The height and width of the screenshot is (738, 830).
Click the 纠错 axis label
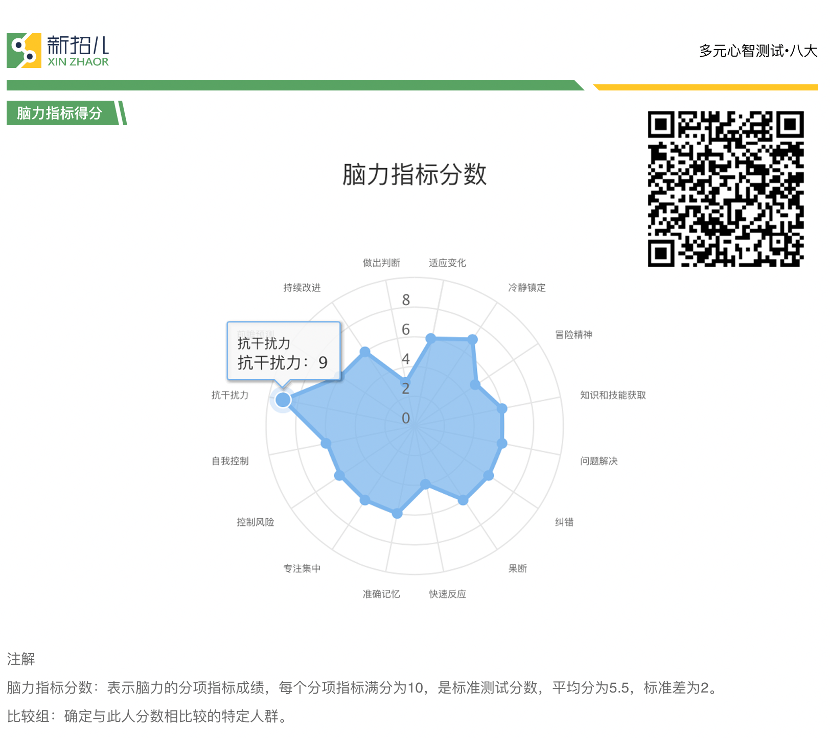coord(564,522)
